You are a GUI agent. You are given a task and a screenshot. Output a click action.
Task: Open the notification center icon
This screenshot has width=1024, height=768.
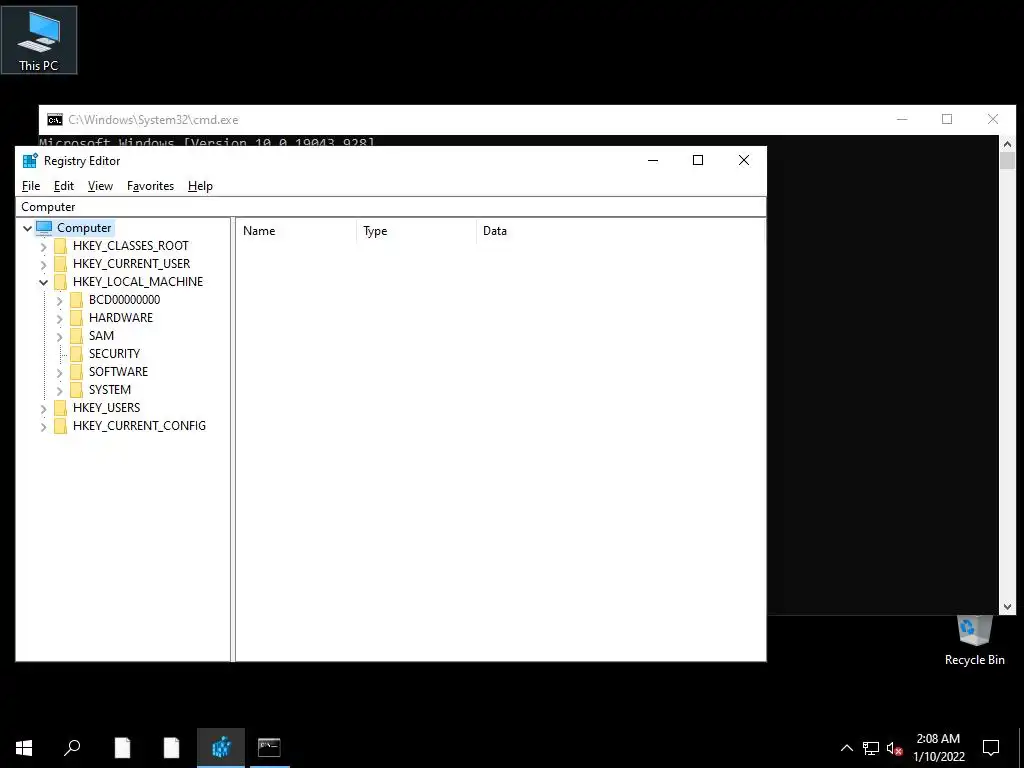991,748
